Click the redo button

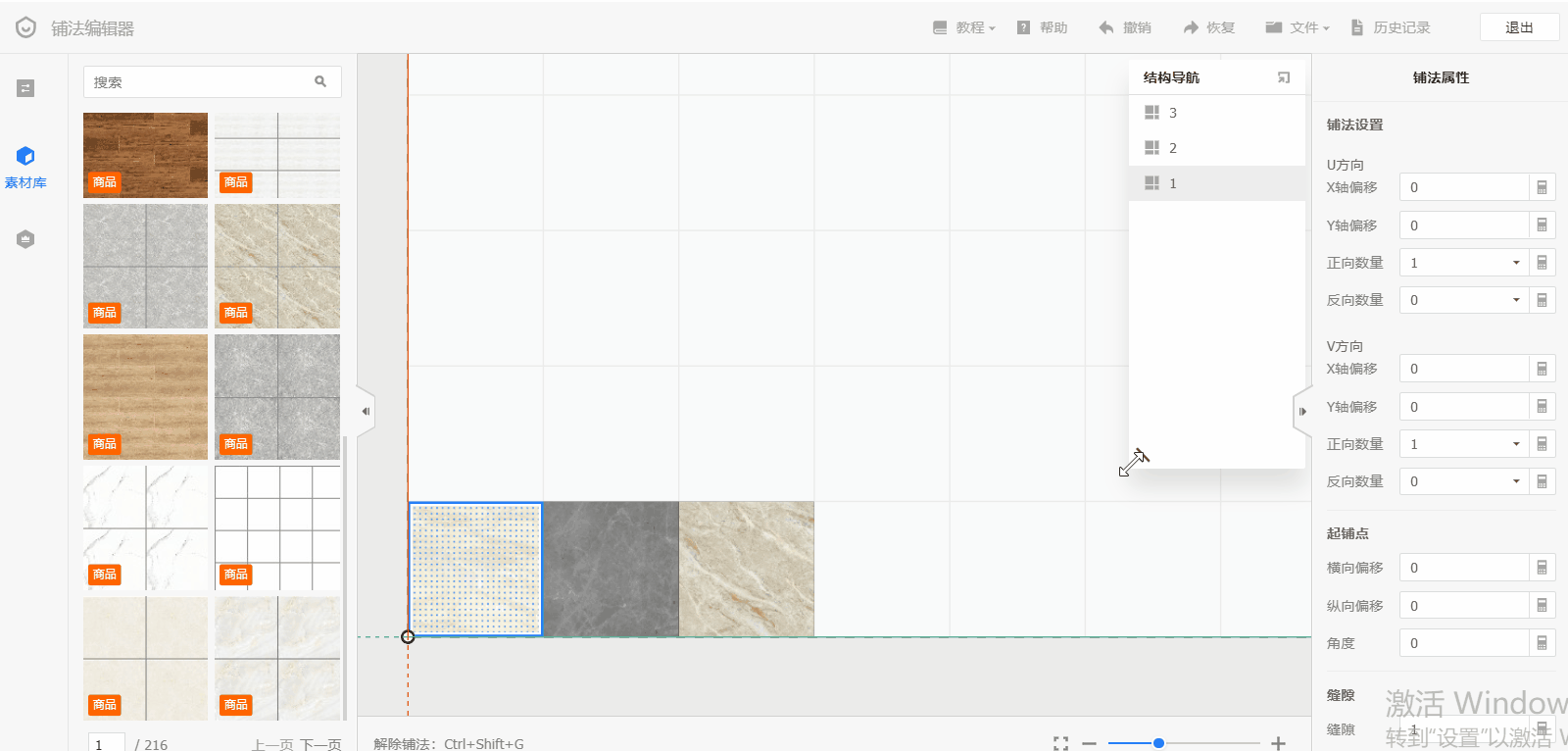click(x=1208, y=27)
